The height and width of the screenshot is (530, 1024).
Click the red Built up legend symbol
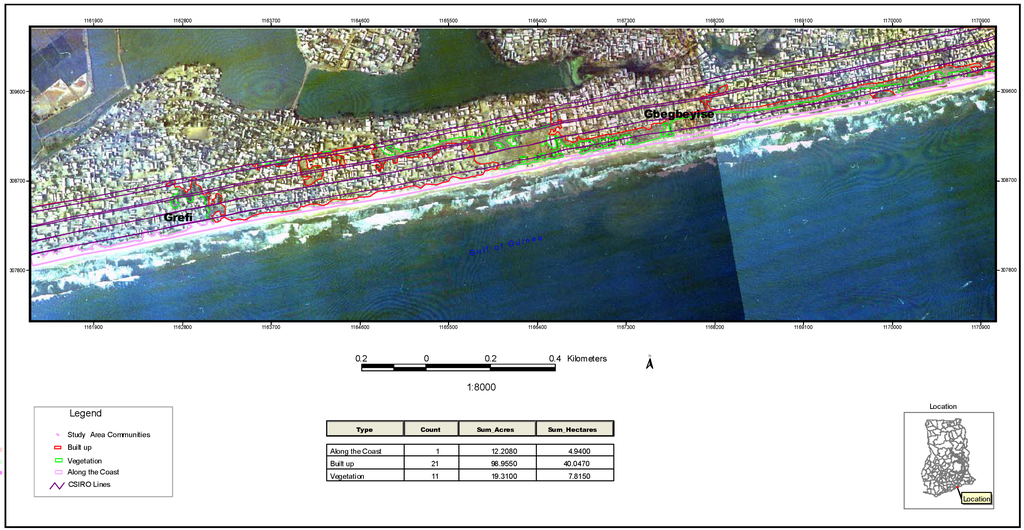point(57,448)
